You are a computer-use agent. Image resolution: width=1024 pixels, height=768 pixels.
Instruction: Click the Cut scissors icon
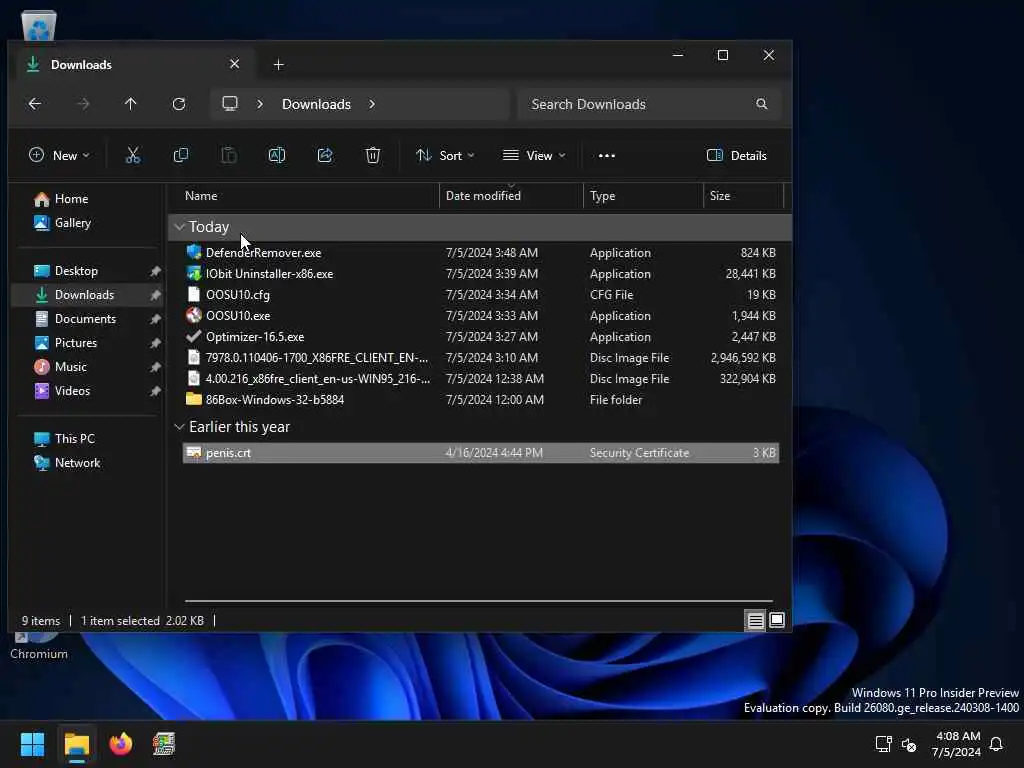tap(133, 155)
